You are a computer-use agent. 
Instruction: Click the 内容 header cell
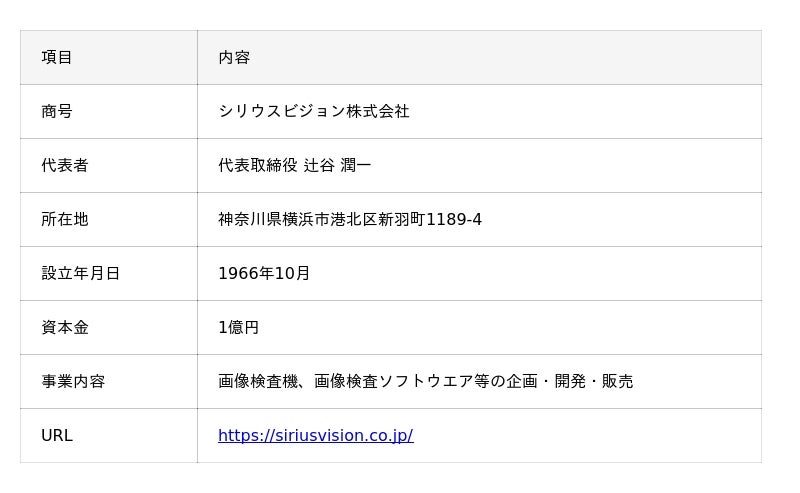click(x=234, y=58)
